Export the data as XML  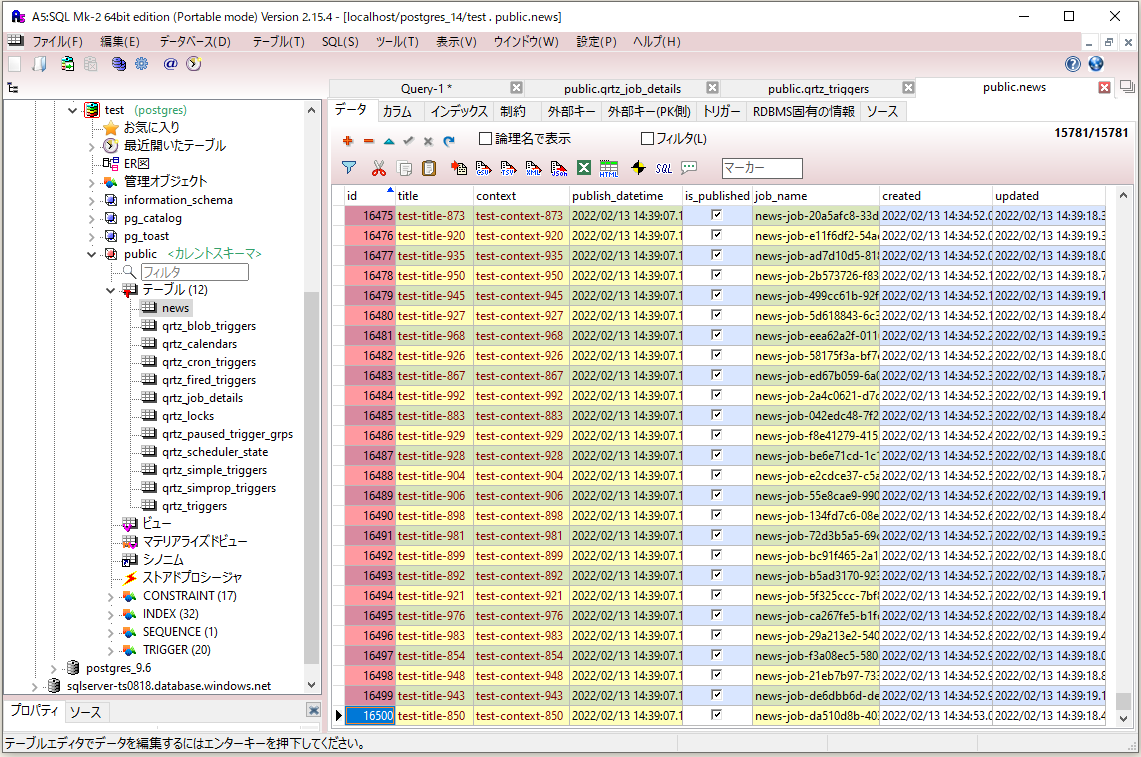coord(533,167)
